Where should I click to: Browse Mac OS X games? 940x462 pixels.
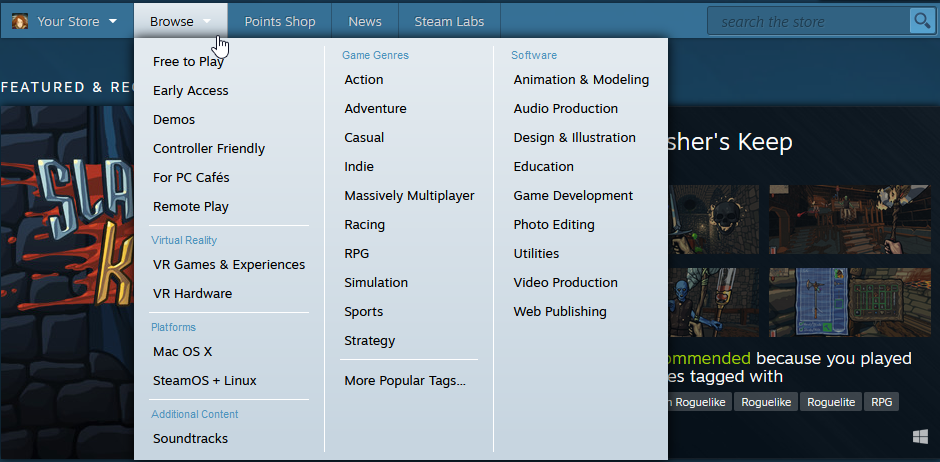[x=182, y=352]
